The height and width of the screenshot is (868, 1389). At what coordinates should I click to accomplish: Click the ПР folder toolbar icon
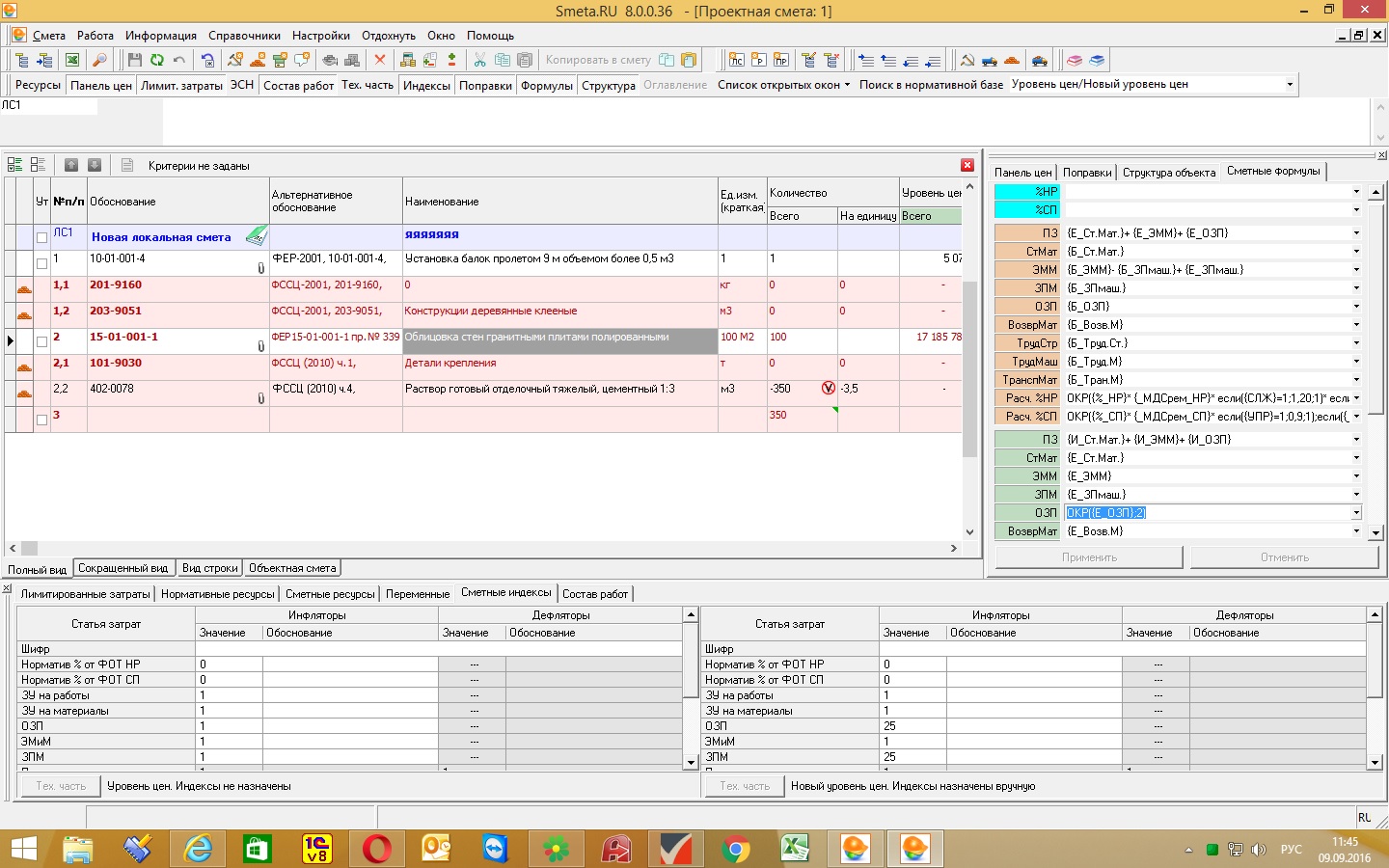(780, 60)
